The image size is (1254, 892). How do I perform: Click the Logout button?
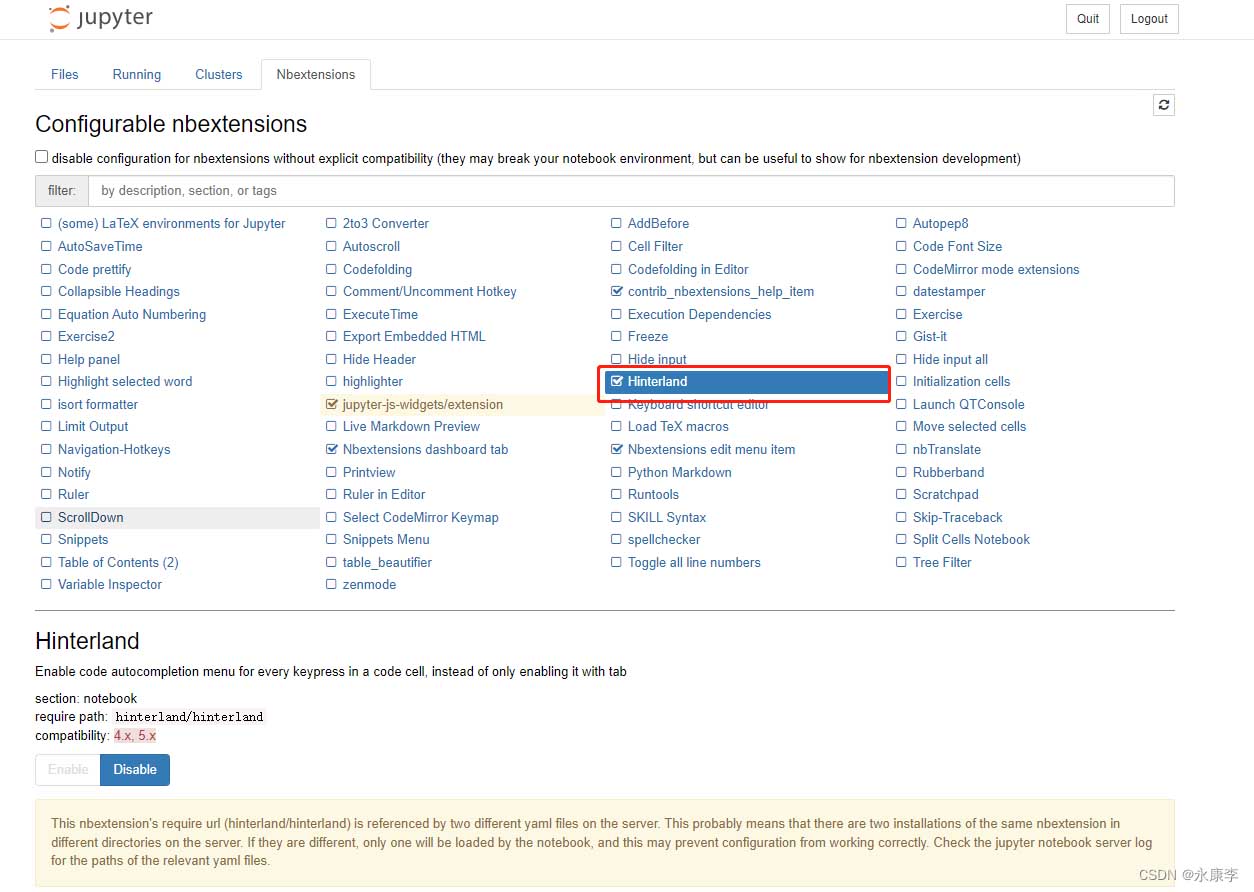pos(1149,19)
